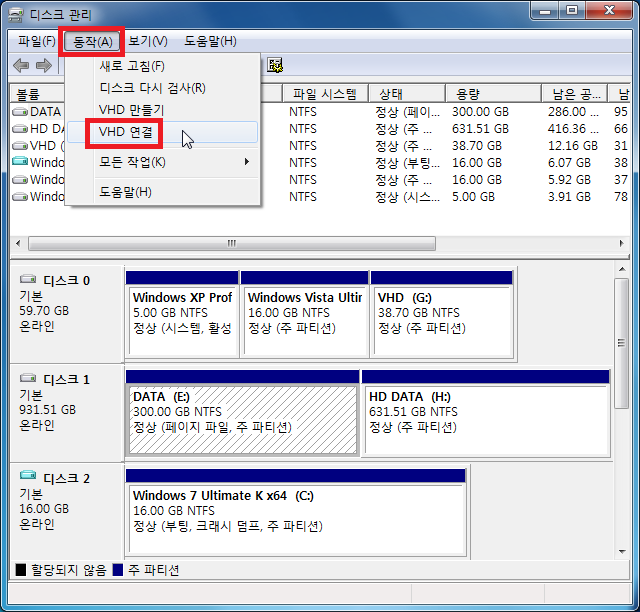Viewport: 640px width, 612px height.
Task: Click the Forward arrow toolbar icon
Action: tap(44, 65)
